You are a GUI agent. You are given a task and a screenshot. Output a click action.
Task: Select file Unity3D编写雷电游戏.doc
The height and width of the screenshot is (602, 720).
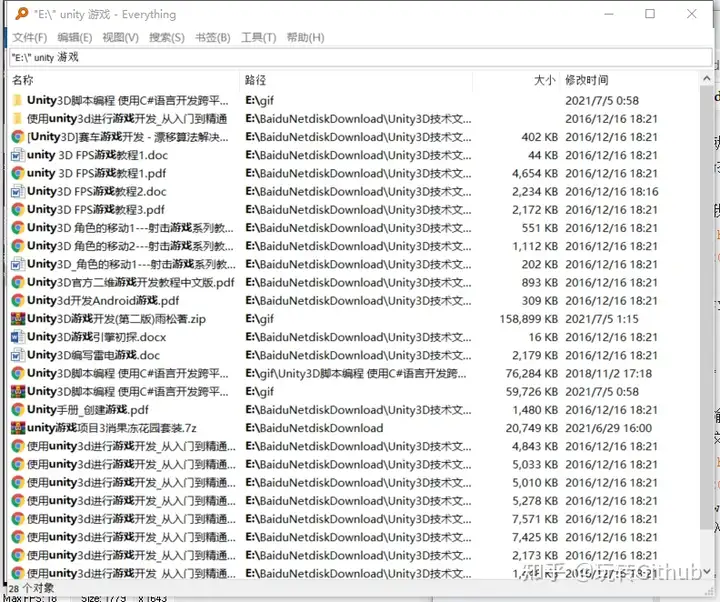(x=93, y=355)
